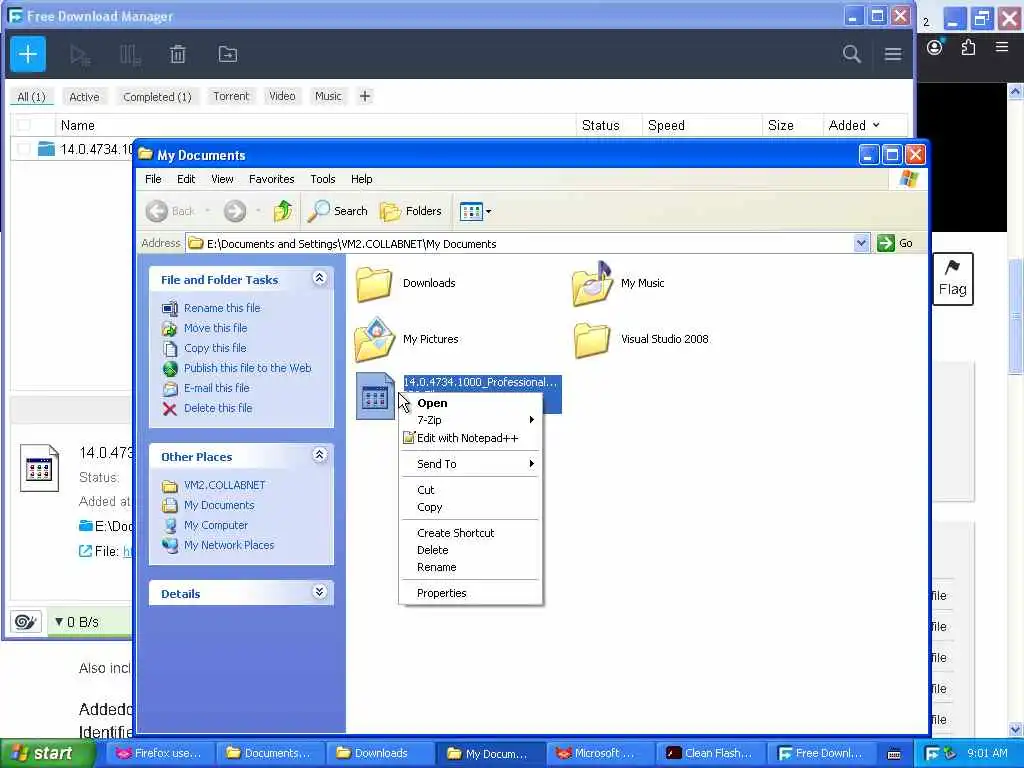
Task: Check the 14.0.4734 download row checkbox
Action: [x=24, y=149]
